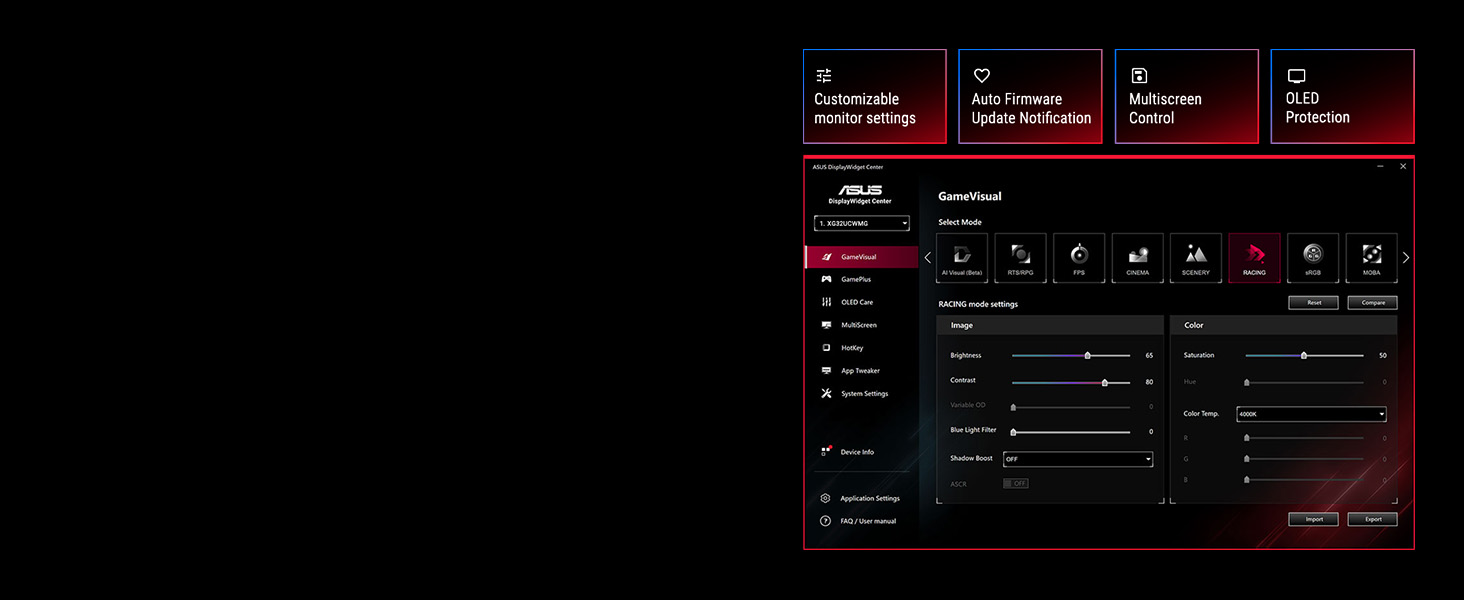Screen dimensions: 1464x600
Task: Click the Contrast slider handle
Action: coord(1105,382)
